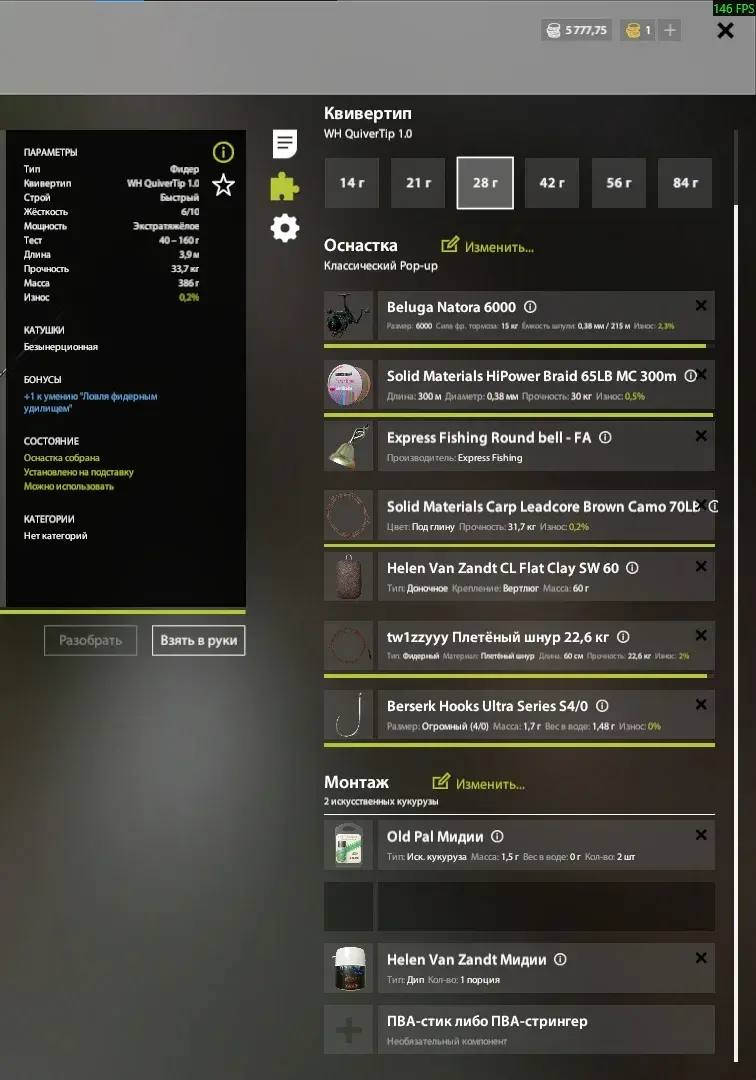Image resolution: width=756 pixels, height=1080 pixels.
Task: Show info for Old Pal Мидии
Action: pyautogui.click(x=497, y=836)
